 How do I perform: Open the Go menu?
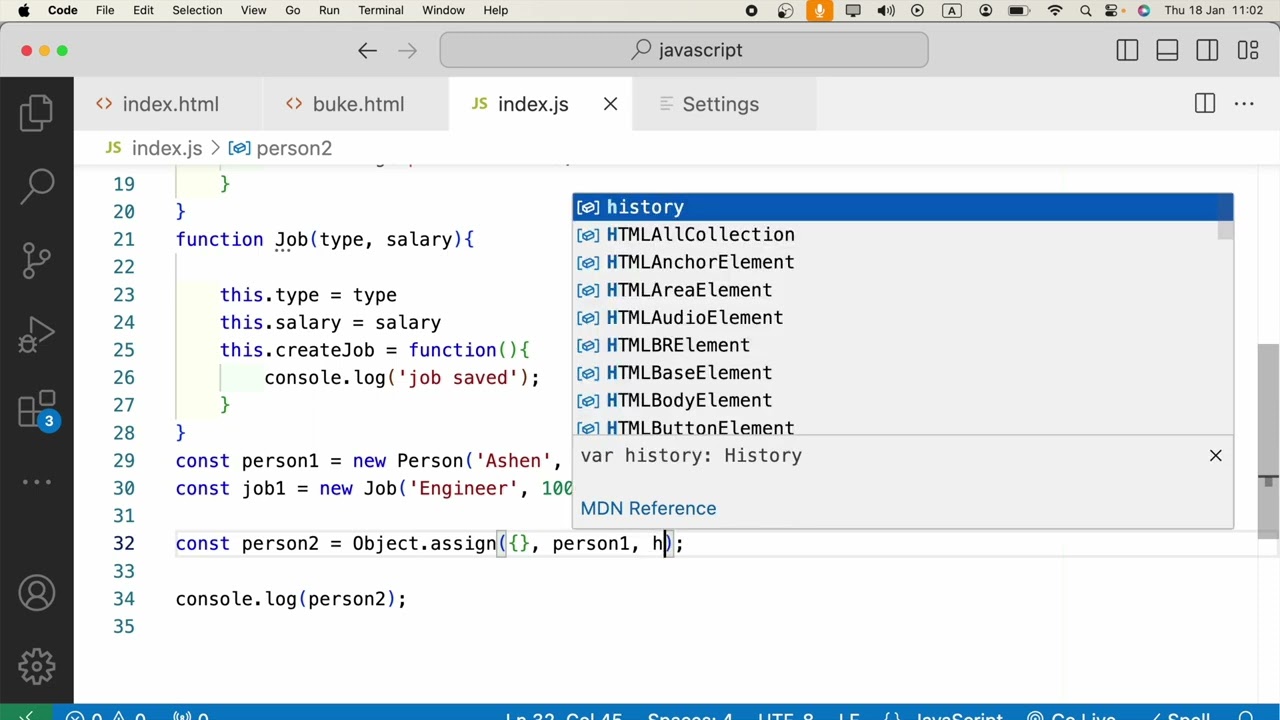292,10
